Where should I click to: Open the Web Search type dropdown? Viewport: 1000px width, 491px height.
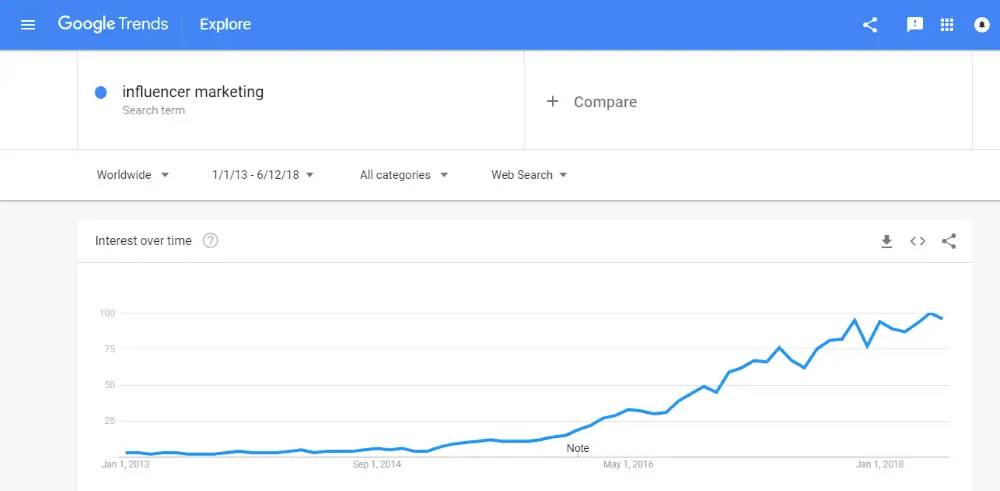[529, 175]
